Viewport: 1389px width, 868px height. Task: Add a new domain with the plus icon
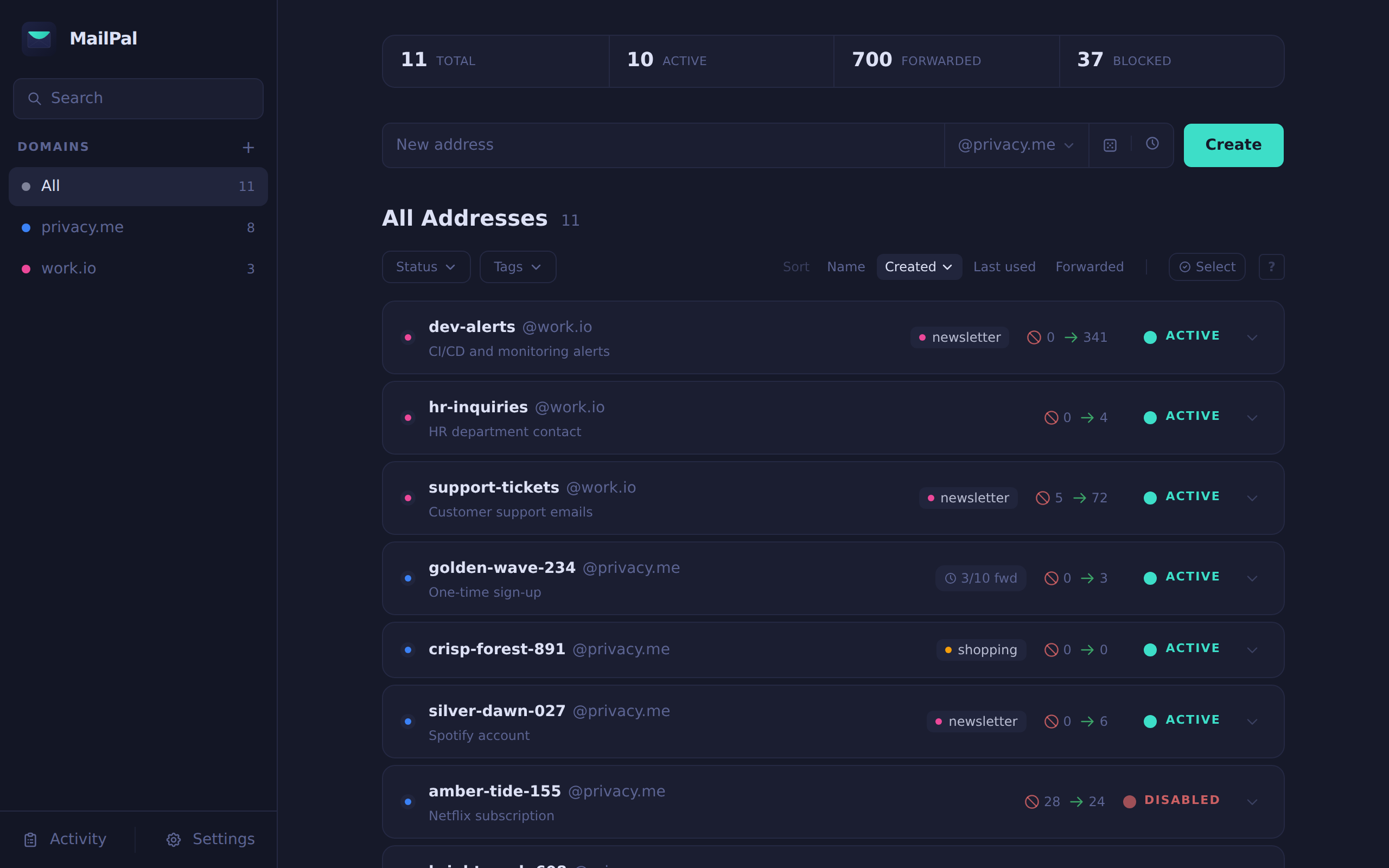click(248, 148)
